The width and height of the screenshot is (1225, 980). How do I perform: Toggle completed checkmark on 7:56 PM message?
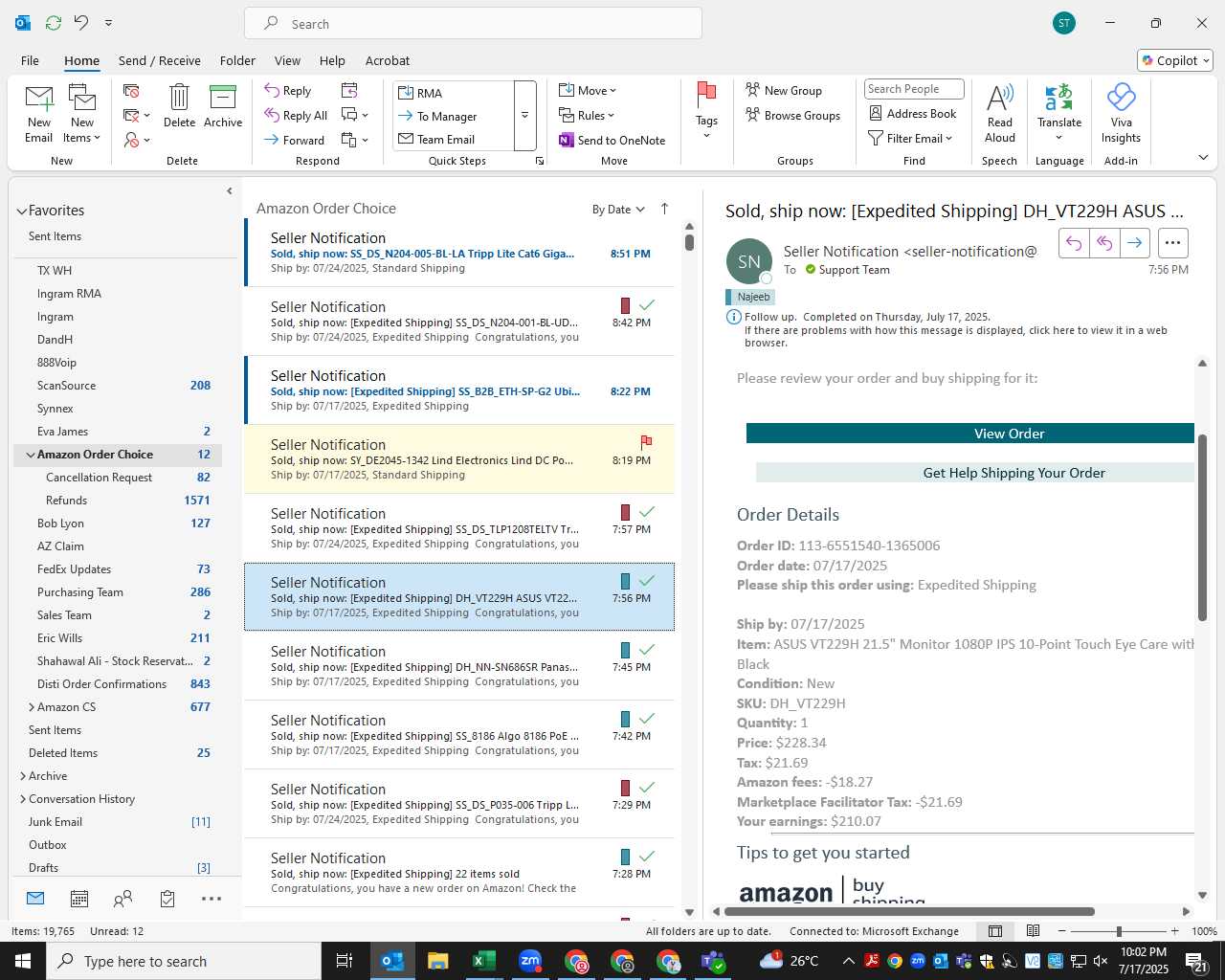click(647, 581)
